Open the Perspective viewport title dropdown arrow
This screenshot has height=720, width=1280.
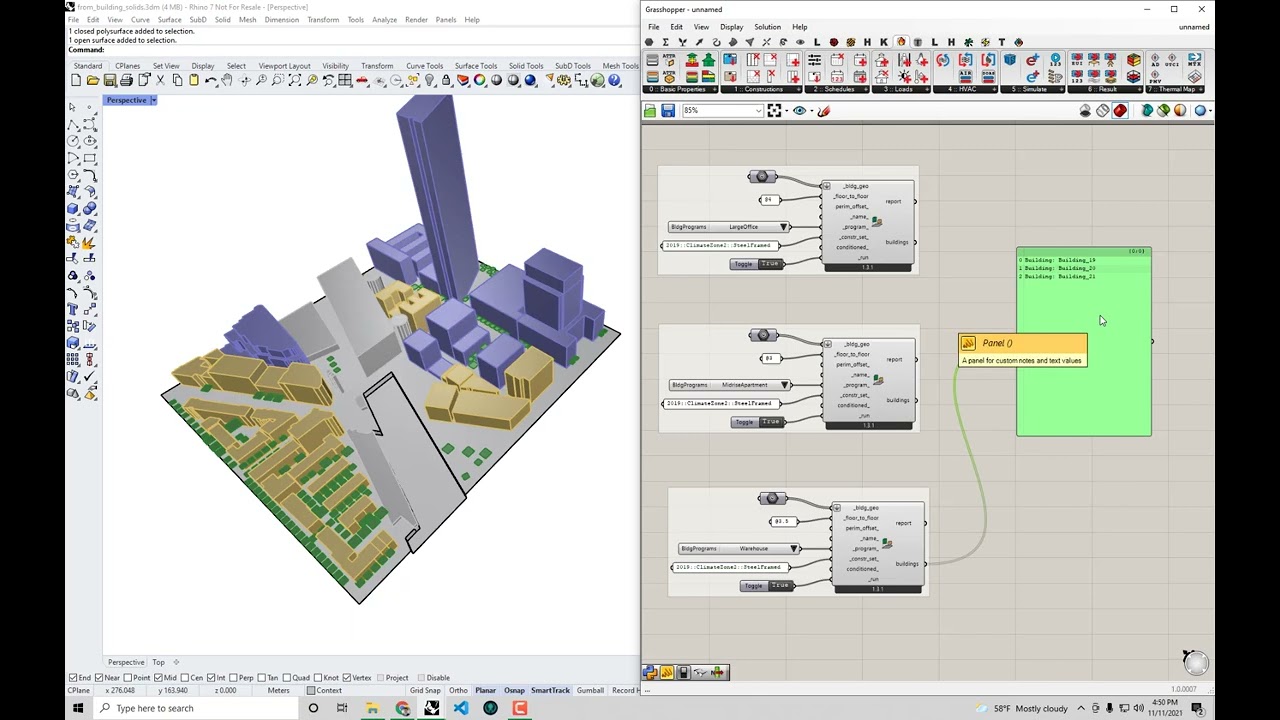click(x=153, y=100)
